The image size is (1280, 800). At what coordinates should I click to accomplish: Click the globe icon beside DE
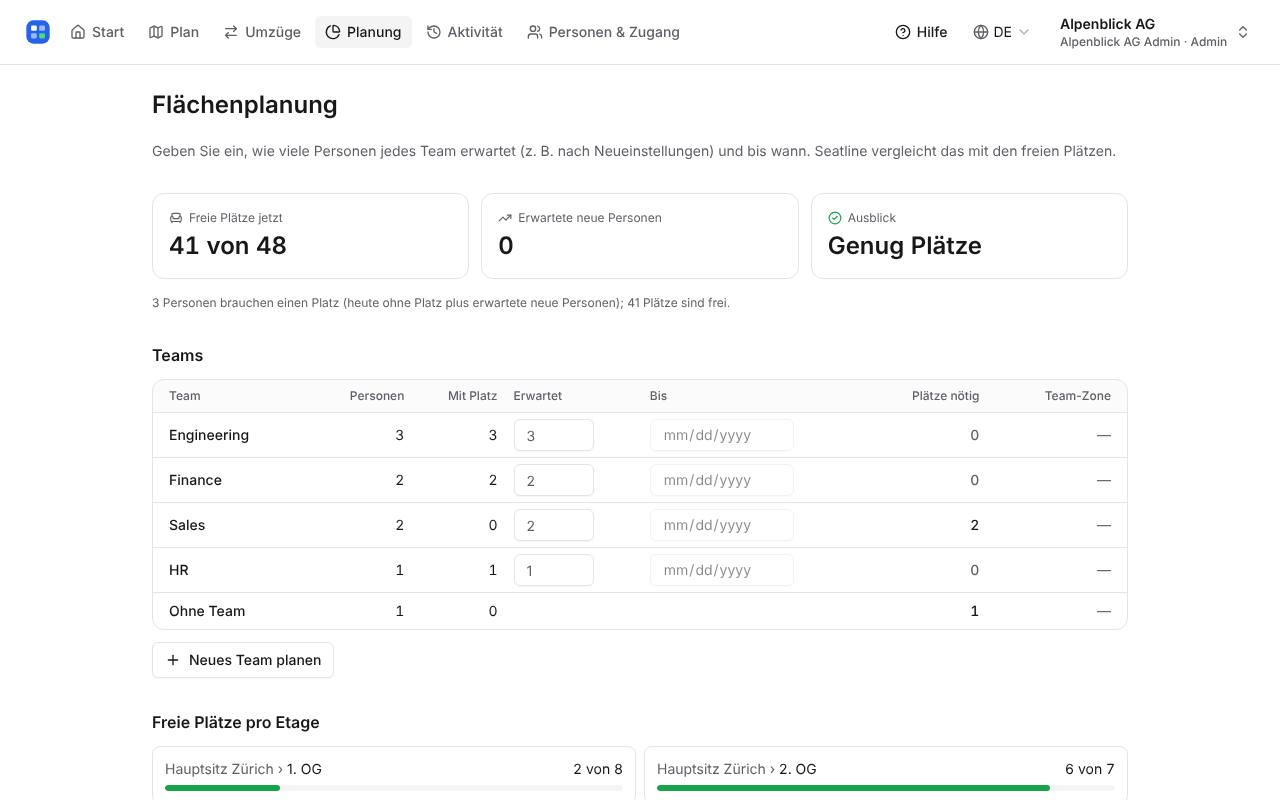981,32
